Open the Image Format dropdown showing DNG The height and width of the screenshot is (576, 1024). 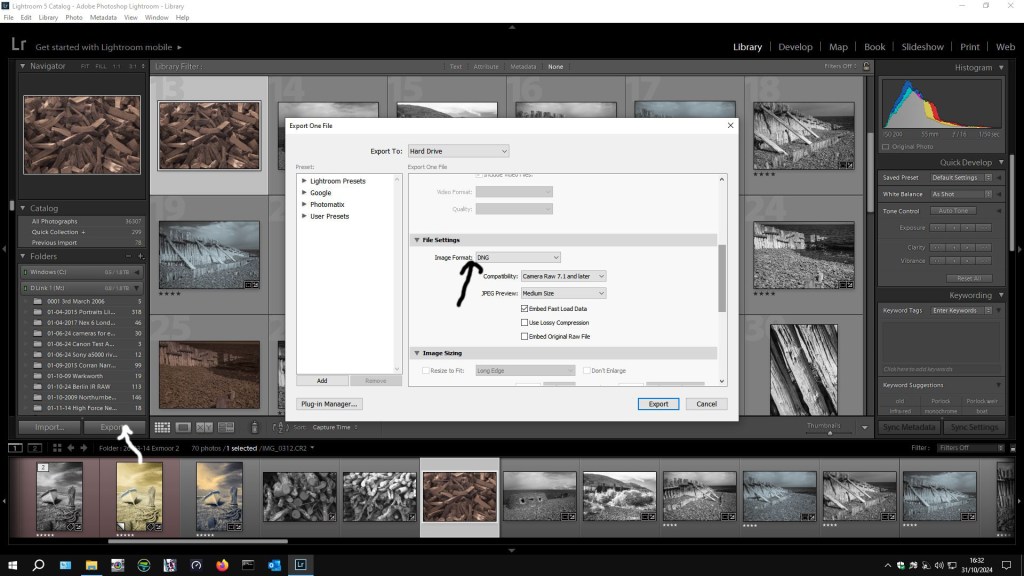pyautogui.click(x=517, y=258)
